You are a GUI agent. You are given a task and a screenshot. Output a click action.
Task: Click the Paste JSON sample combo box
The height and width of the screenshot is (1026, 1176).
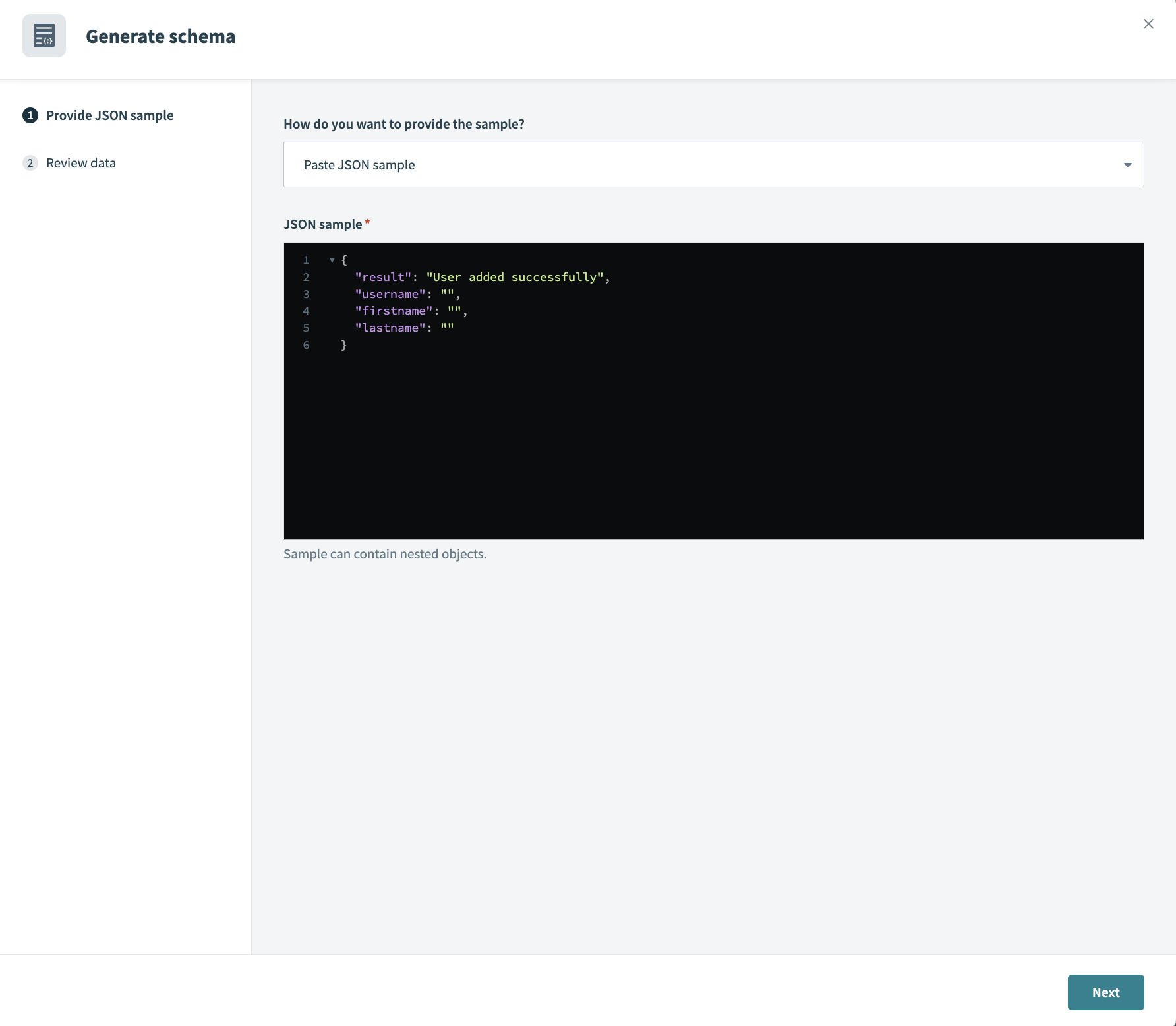(x=699, y=165)
